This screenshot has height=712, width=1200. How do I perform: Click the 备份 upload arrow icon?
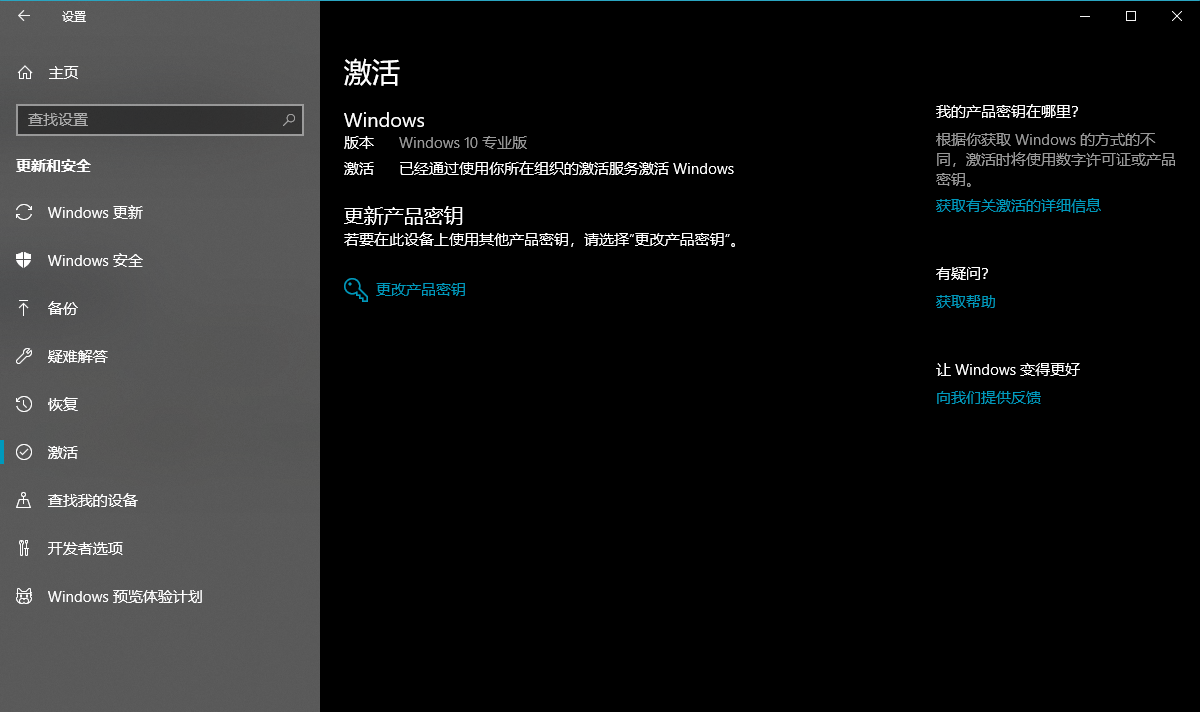click(x=25, y=308)
